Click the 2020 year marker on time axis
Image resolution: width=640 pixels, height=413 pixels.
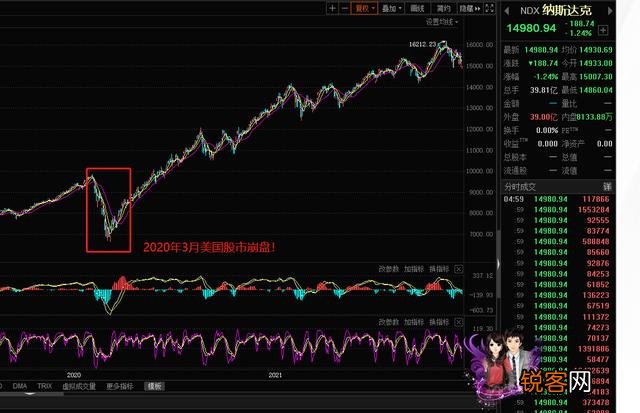tap(74, 375)
